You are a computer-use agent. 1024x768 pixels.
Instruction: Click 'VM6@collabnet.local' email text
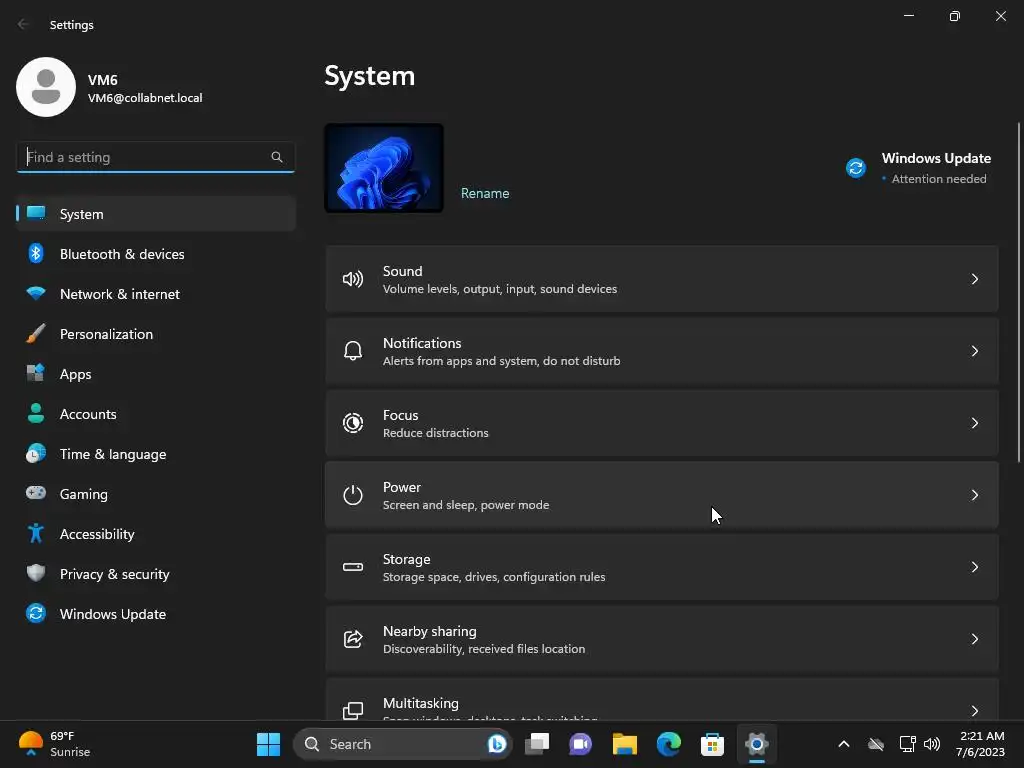click(x=145, y=98)
